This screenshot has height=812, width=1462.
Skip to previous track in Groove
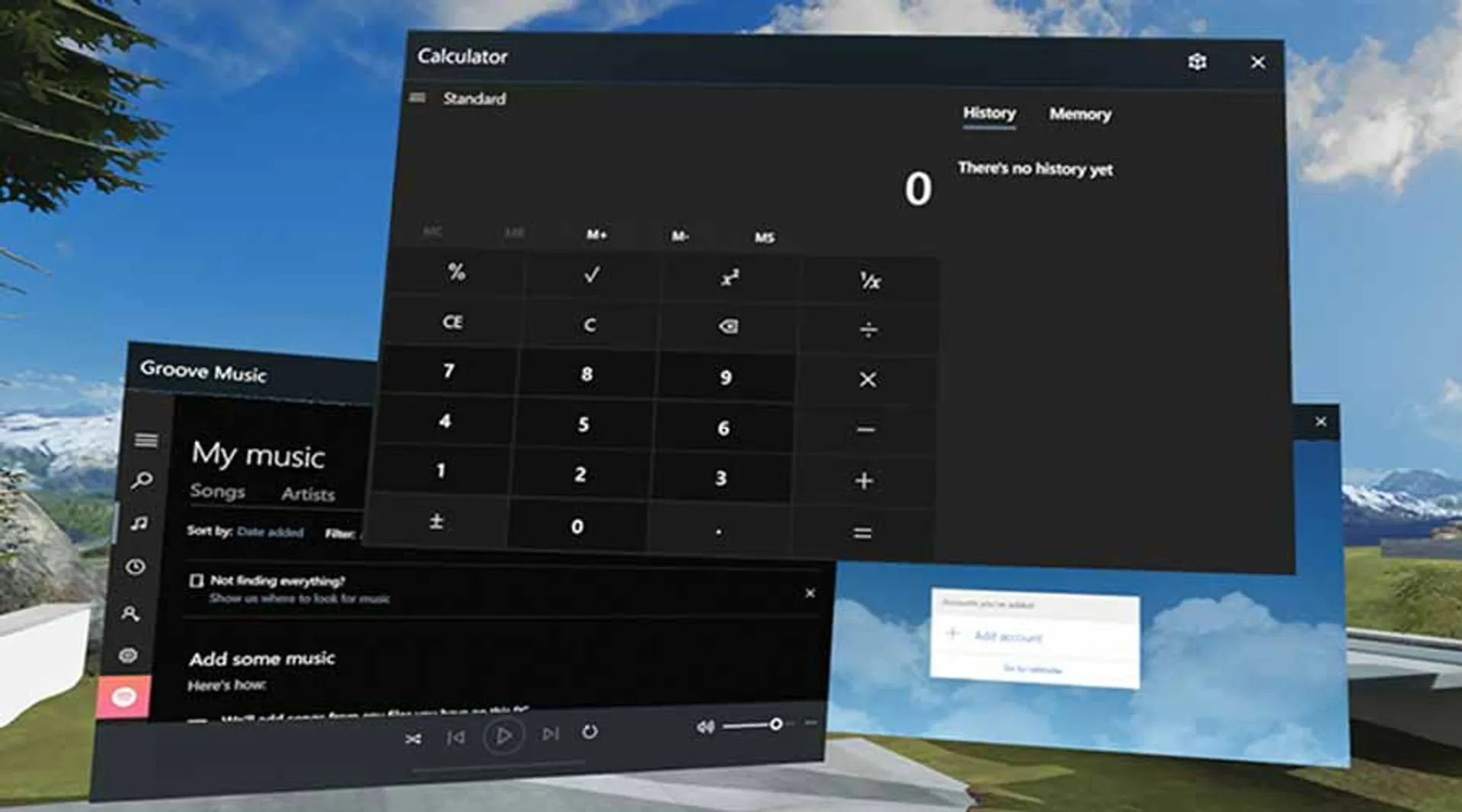click(455, 737)
